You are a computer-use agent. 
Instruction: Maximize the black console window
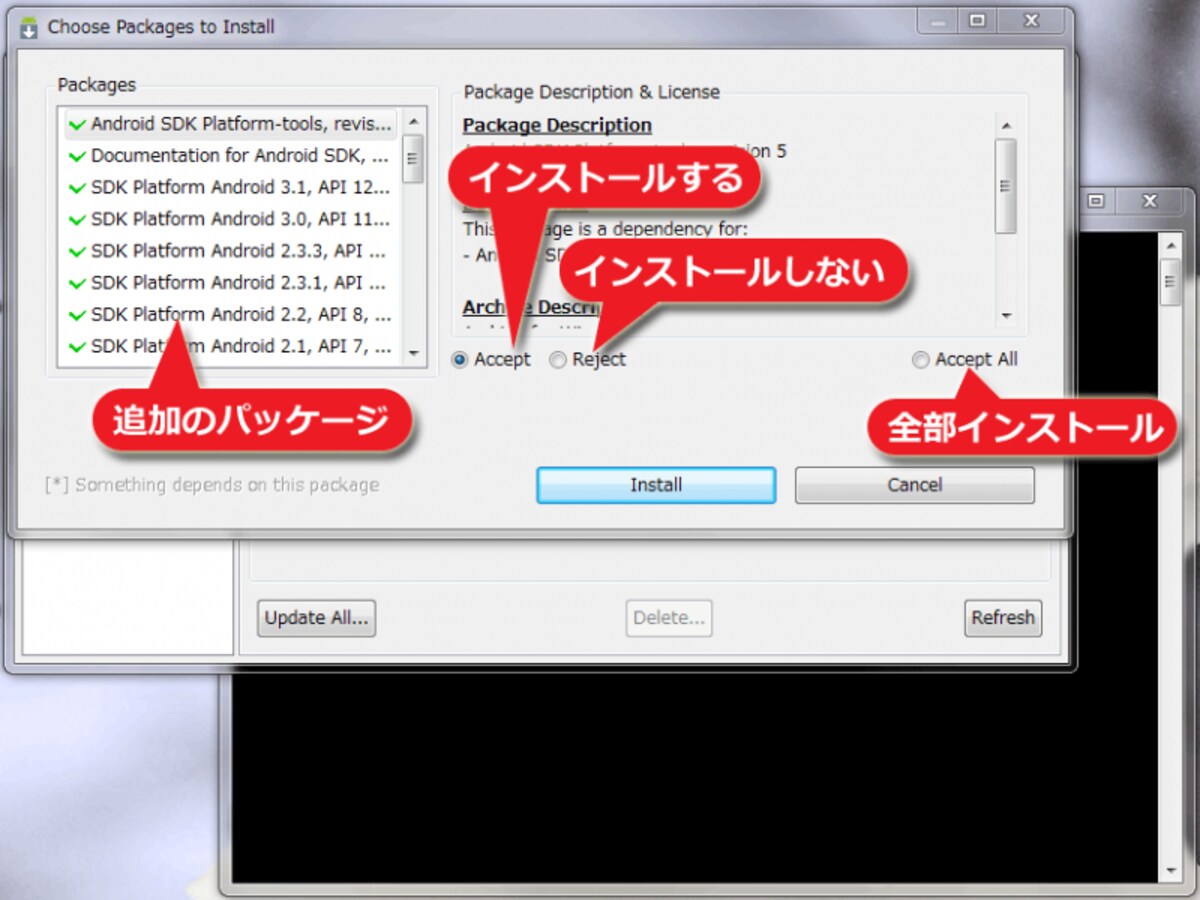tap(1097, 202)
